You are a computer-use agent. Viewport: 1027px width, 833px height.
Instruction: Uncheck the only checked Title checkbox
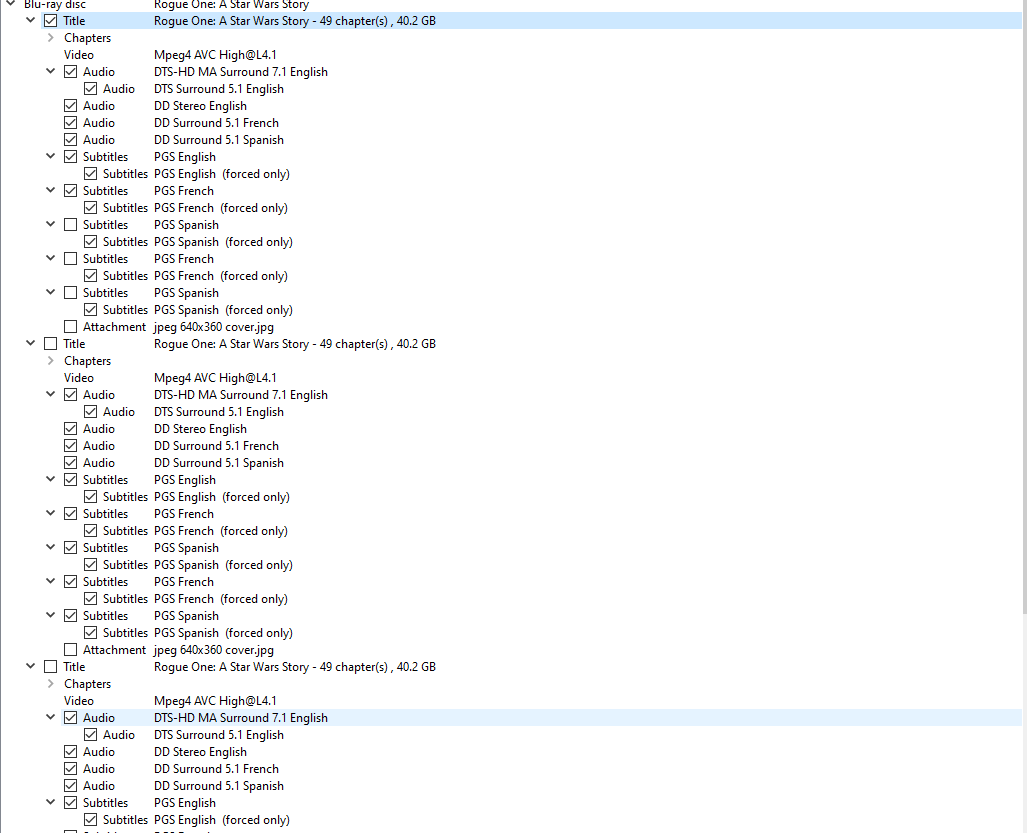[50, 21]
